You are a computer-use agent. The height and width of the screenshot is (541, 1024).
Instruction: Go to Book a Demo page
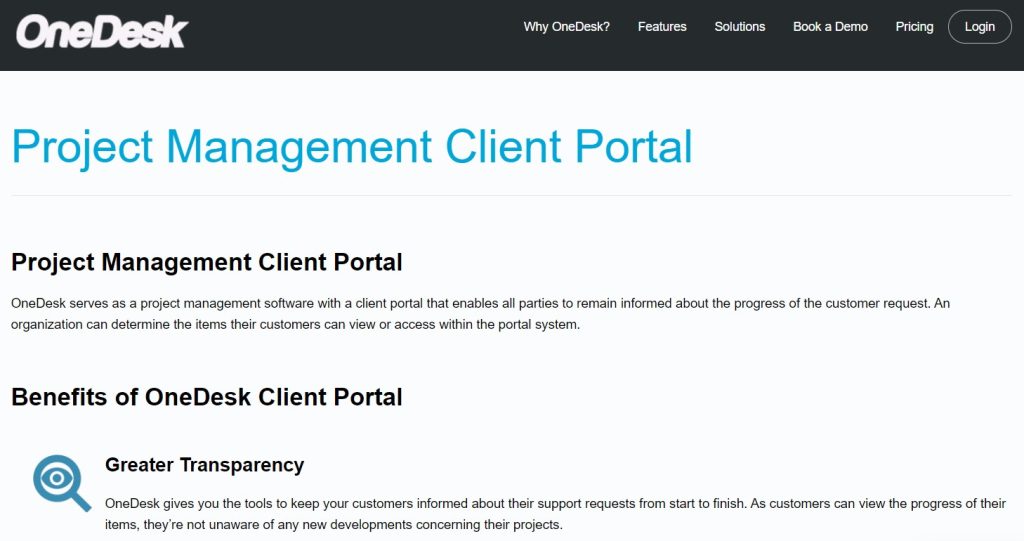[830, 27]
